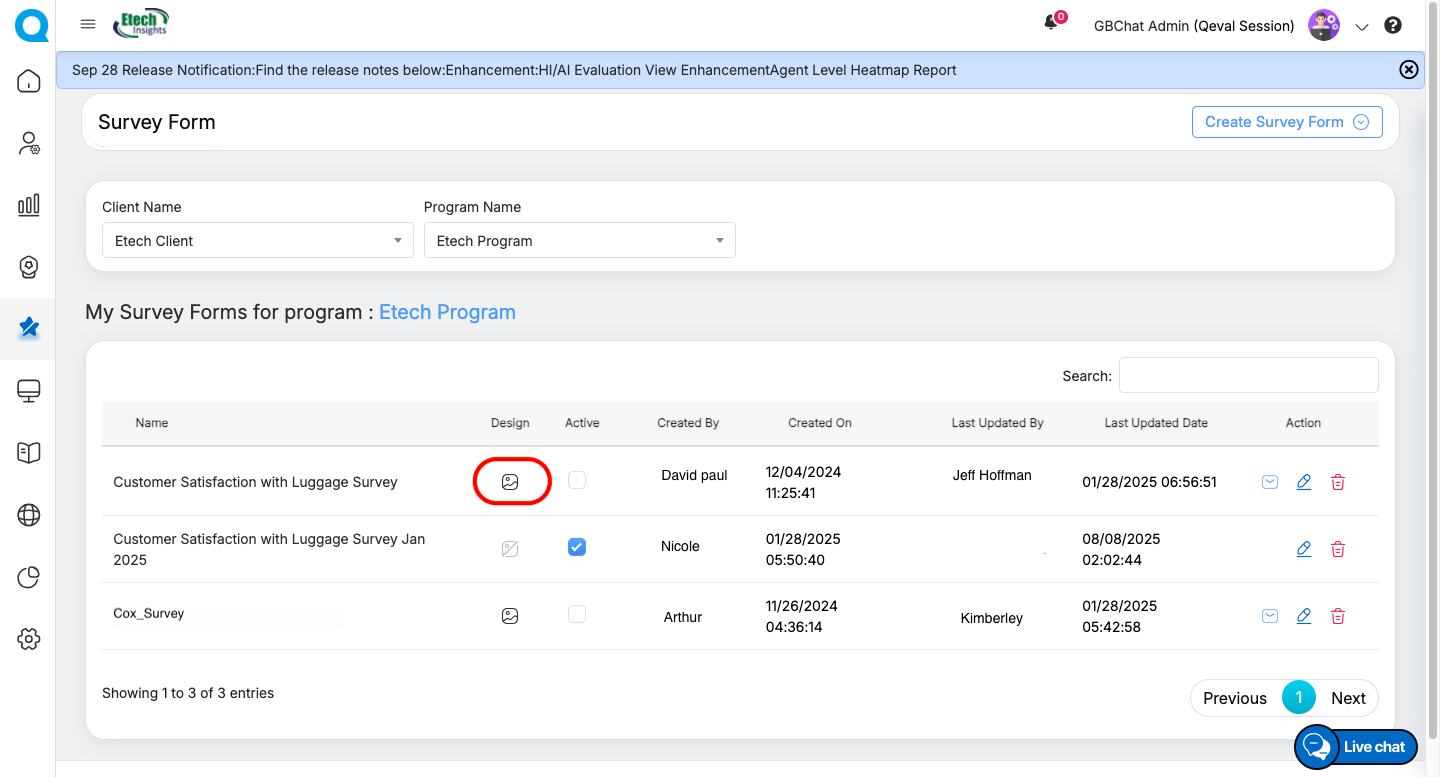
Task: Open the notification bell
Action: [1051, 23]
